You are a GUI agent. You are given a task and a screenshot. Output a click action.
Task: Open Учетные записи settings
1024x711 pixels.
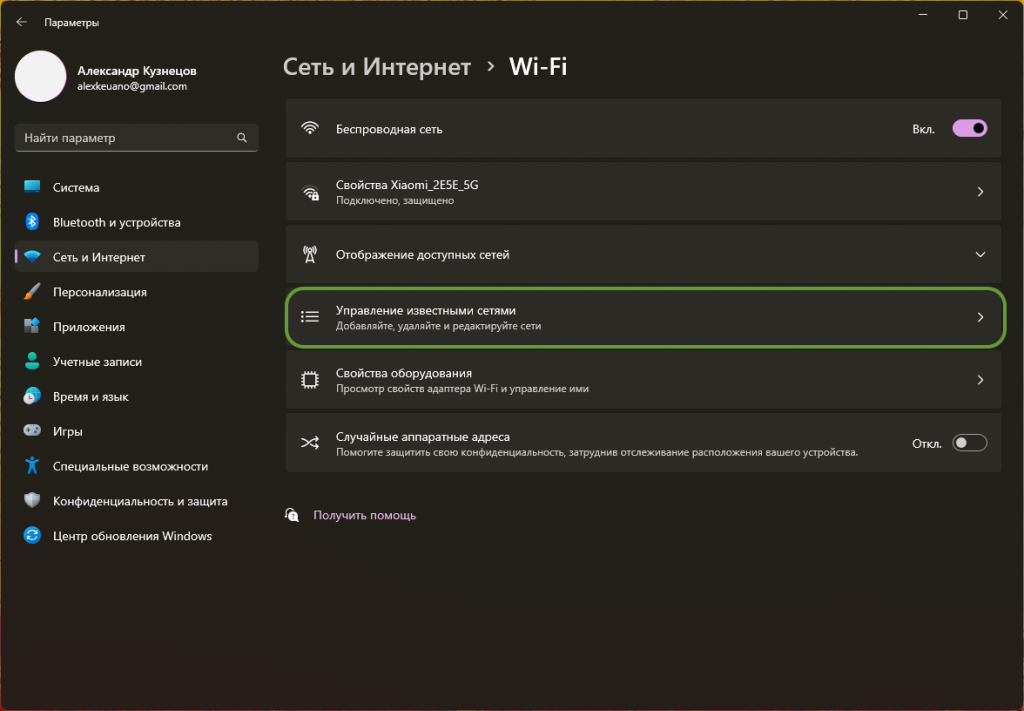coord(97,362)
